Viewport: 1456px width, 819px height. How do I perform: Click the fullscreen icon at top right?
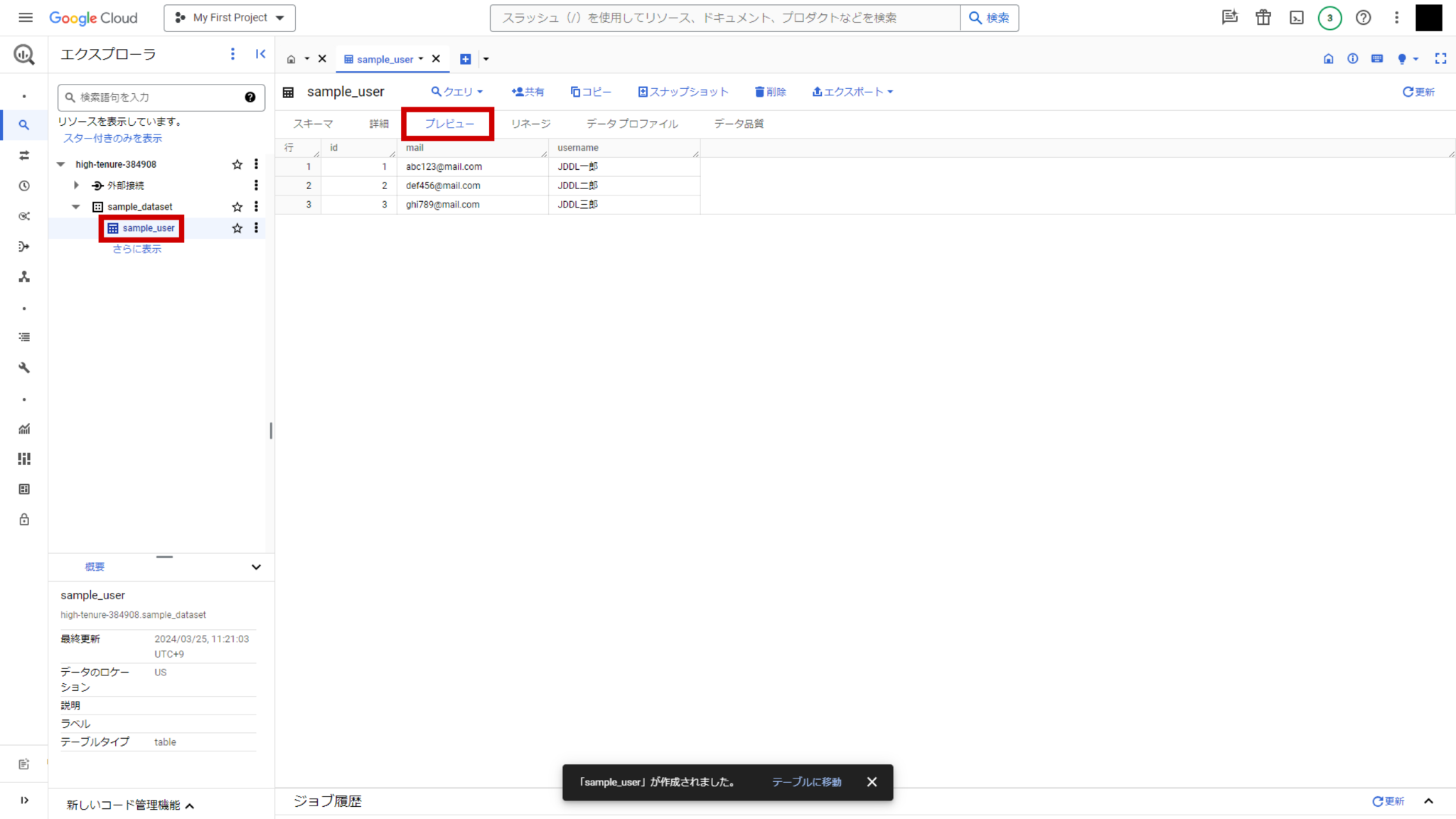click(1440, 59)
